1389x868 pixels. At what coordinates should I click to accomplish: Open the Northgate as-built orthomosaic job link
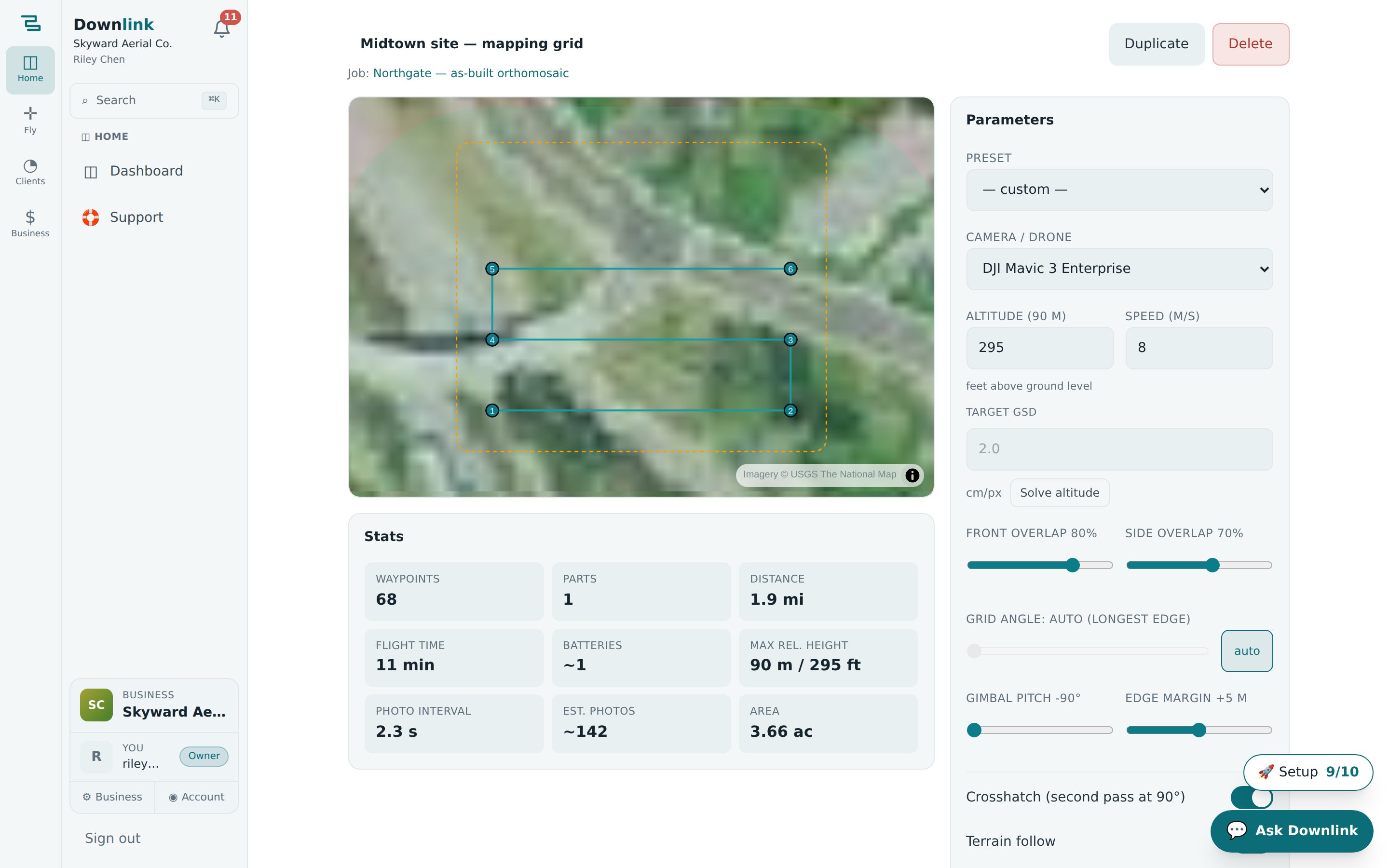471,73
